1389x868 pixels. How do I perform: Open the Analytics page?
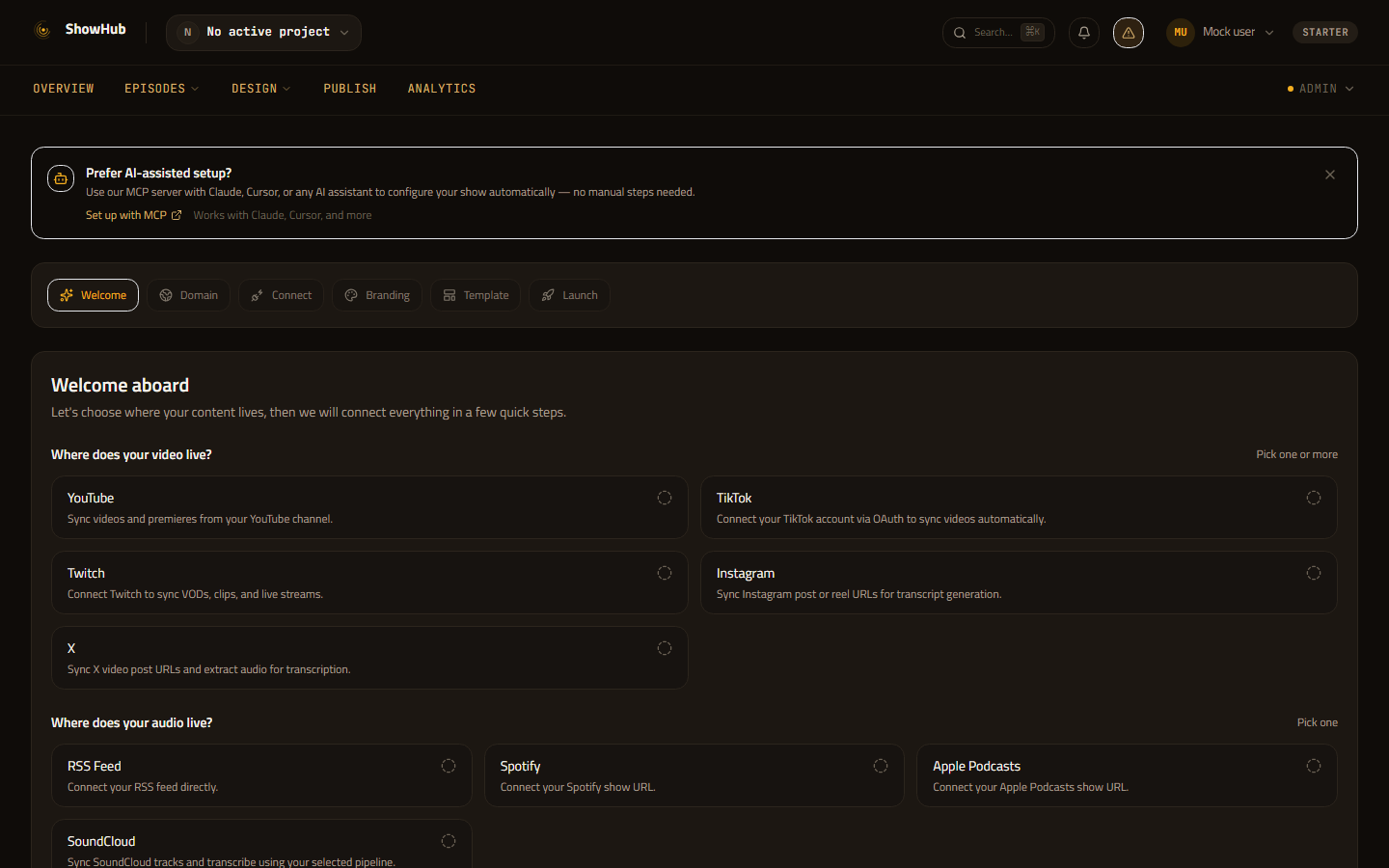442,89
